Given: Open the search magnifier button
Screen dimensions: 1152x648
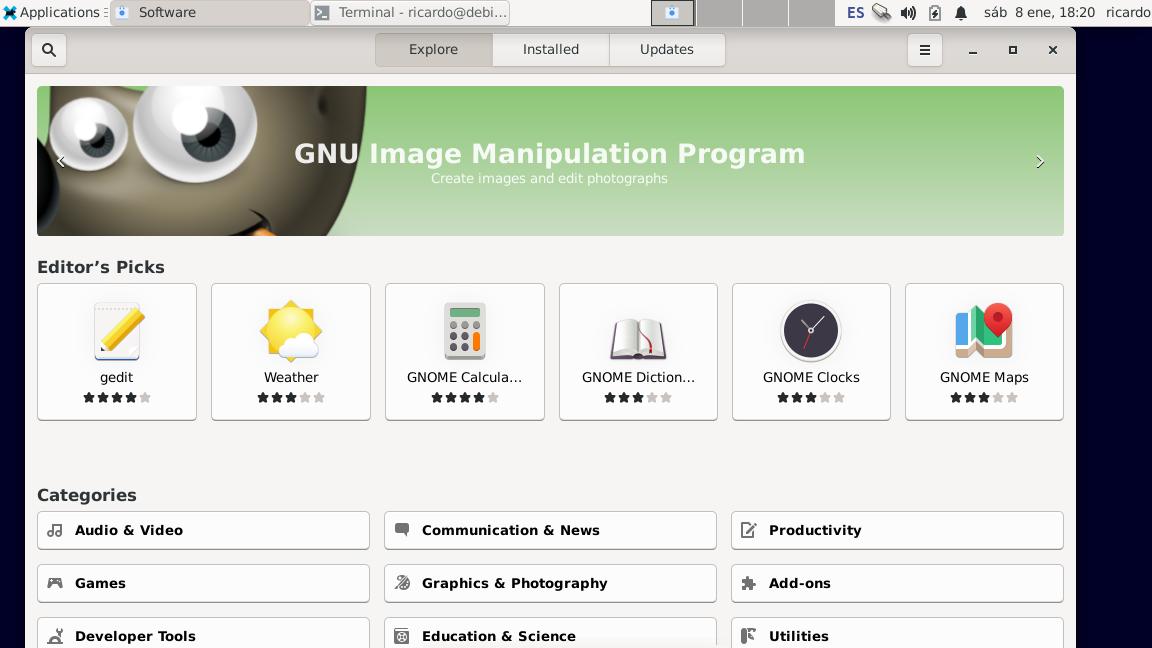Looking at the screenshot, I should [x=49, y=50].
